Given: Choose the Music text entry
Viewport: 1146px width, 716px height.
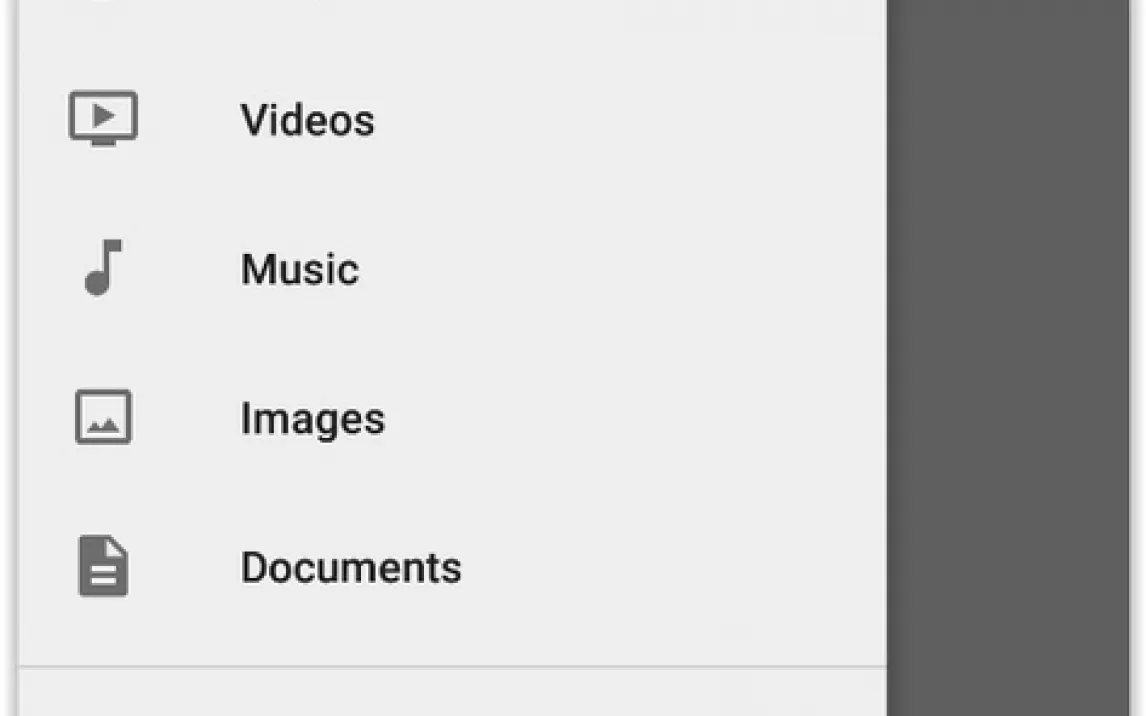Looking at the screenshot, I should [300, 269].
